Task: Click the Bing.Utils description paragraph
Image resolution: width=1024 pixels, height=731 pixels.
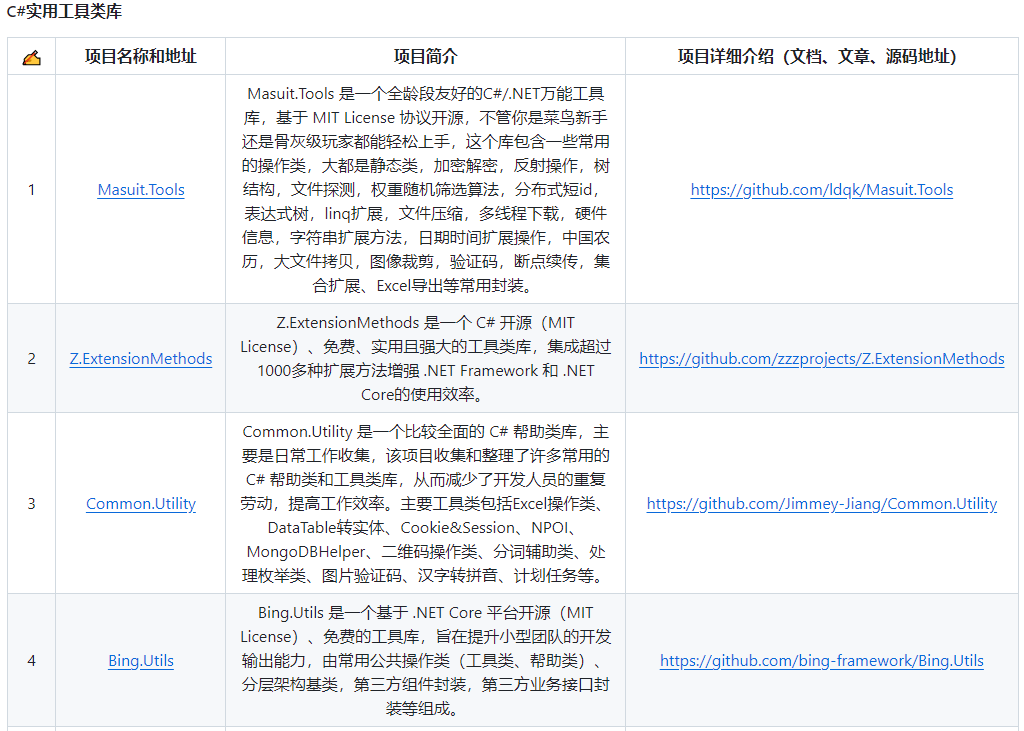Action: (425, 660)
